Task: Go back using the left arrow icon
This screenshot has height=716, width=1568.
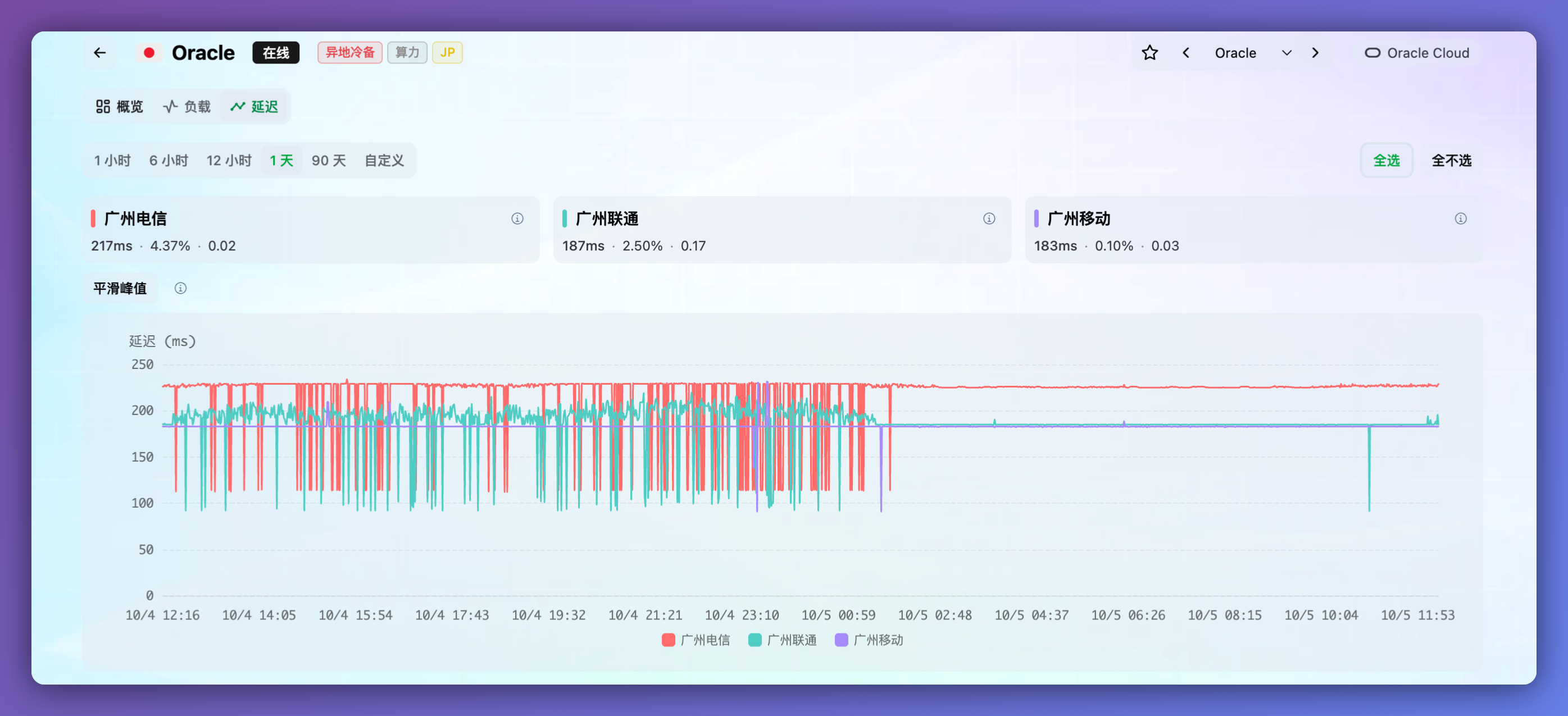Action: point(100,53)
